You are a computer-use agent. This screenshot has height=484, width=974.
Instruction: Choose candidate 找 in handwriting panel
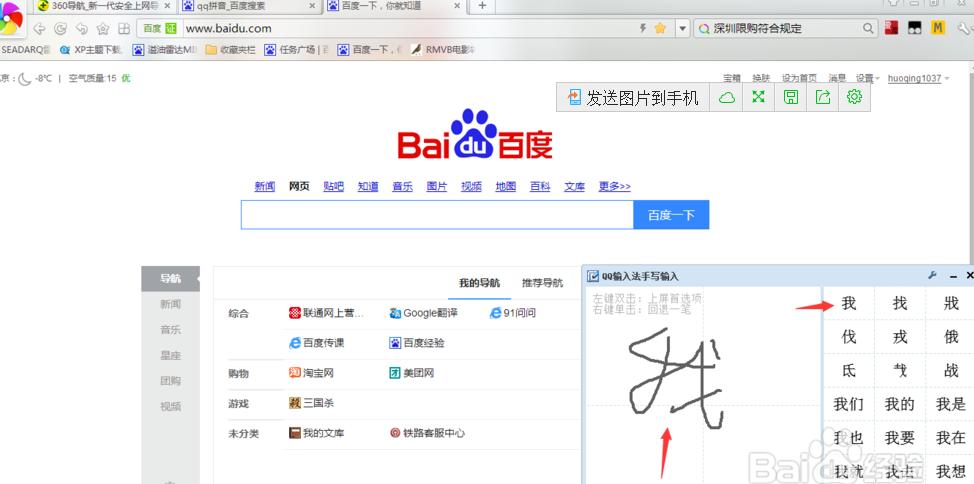899,303
